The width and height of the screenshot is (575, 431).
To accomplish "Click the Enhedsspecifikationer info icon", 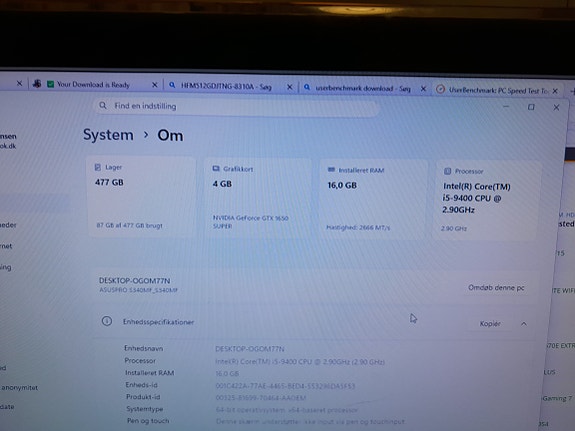I will [107, 321].
